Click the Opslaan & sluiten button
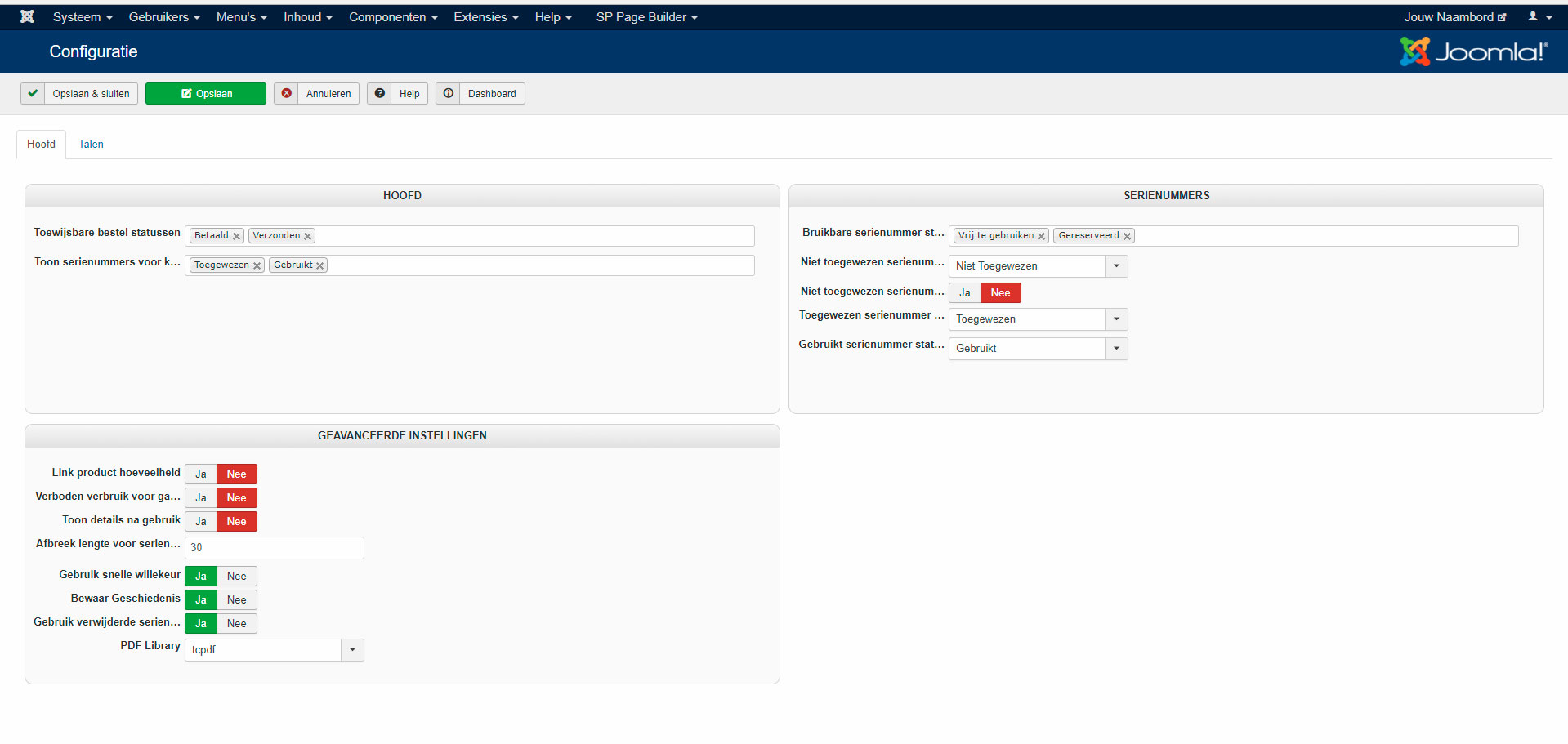 (79, 93)
